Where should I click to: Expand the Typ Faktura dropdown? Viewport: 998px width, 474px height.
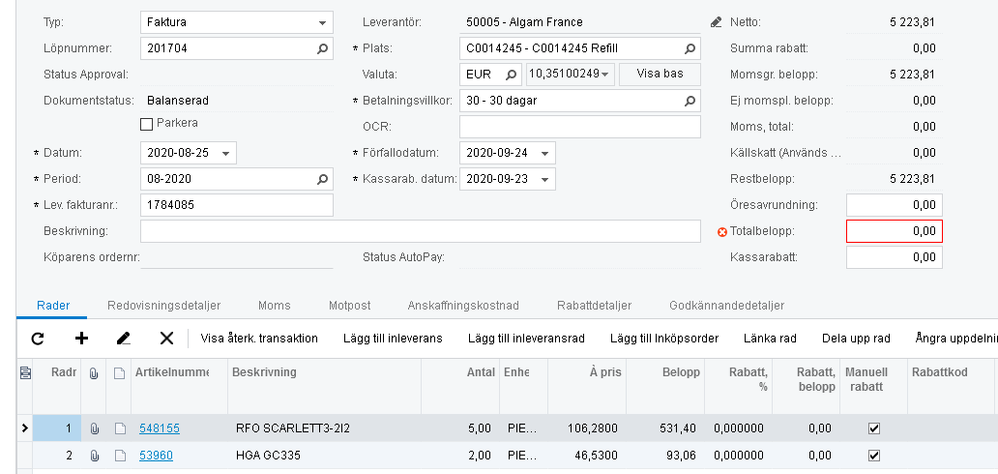click(x=322, y=22)
